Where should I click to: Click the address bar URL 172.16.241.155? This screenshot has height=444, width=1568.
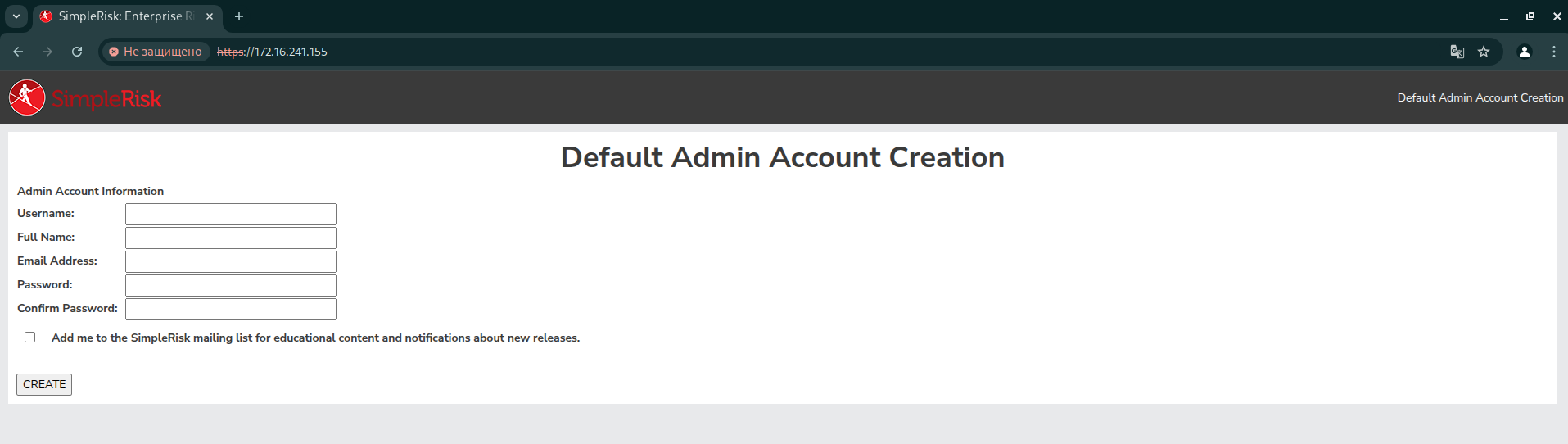coord(272,52)
